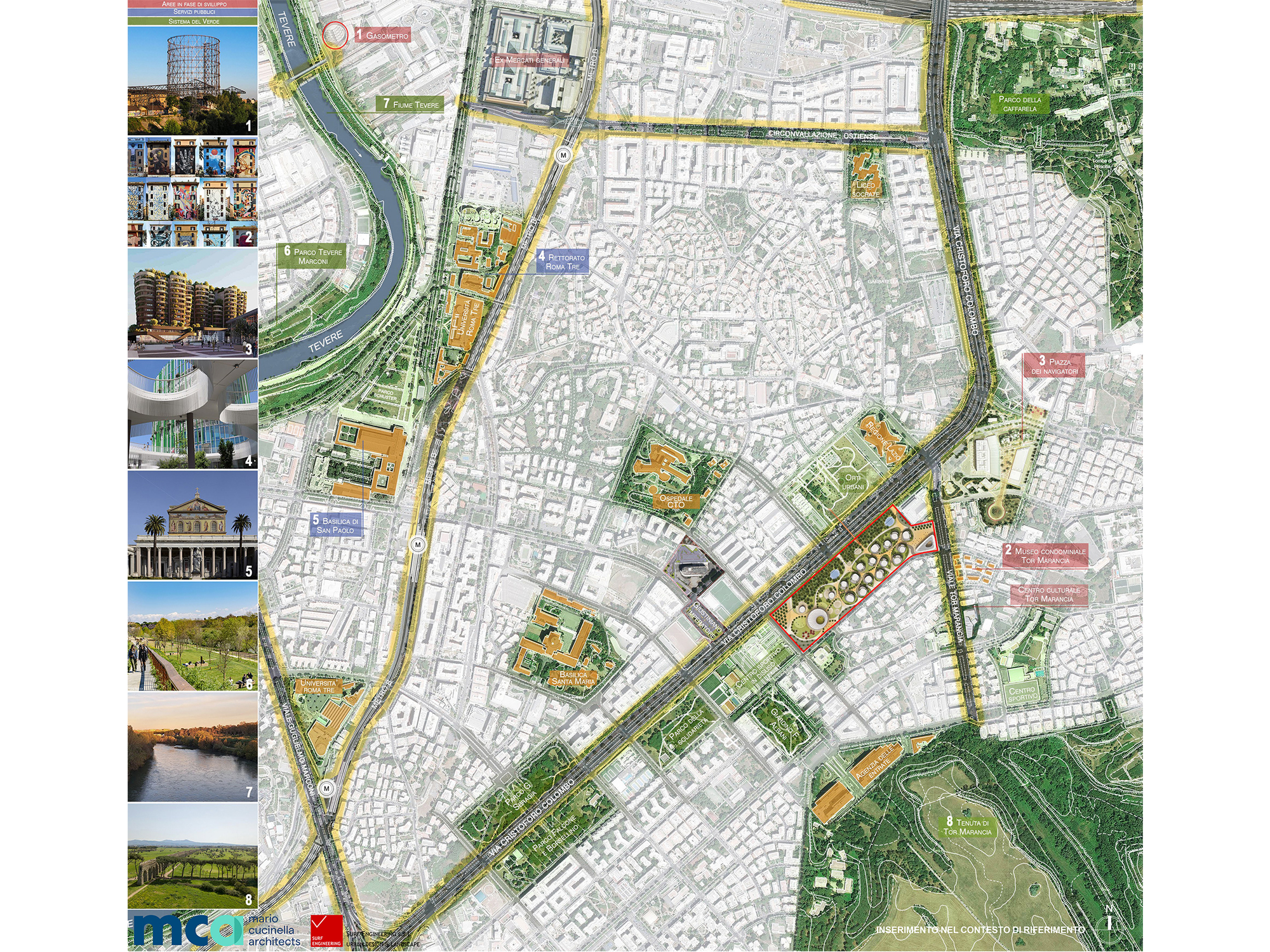Screen dimensions: 1270x952
Task: Click the 'Parco Falcone e Borsellino' label
Action: coord(556,833)
